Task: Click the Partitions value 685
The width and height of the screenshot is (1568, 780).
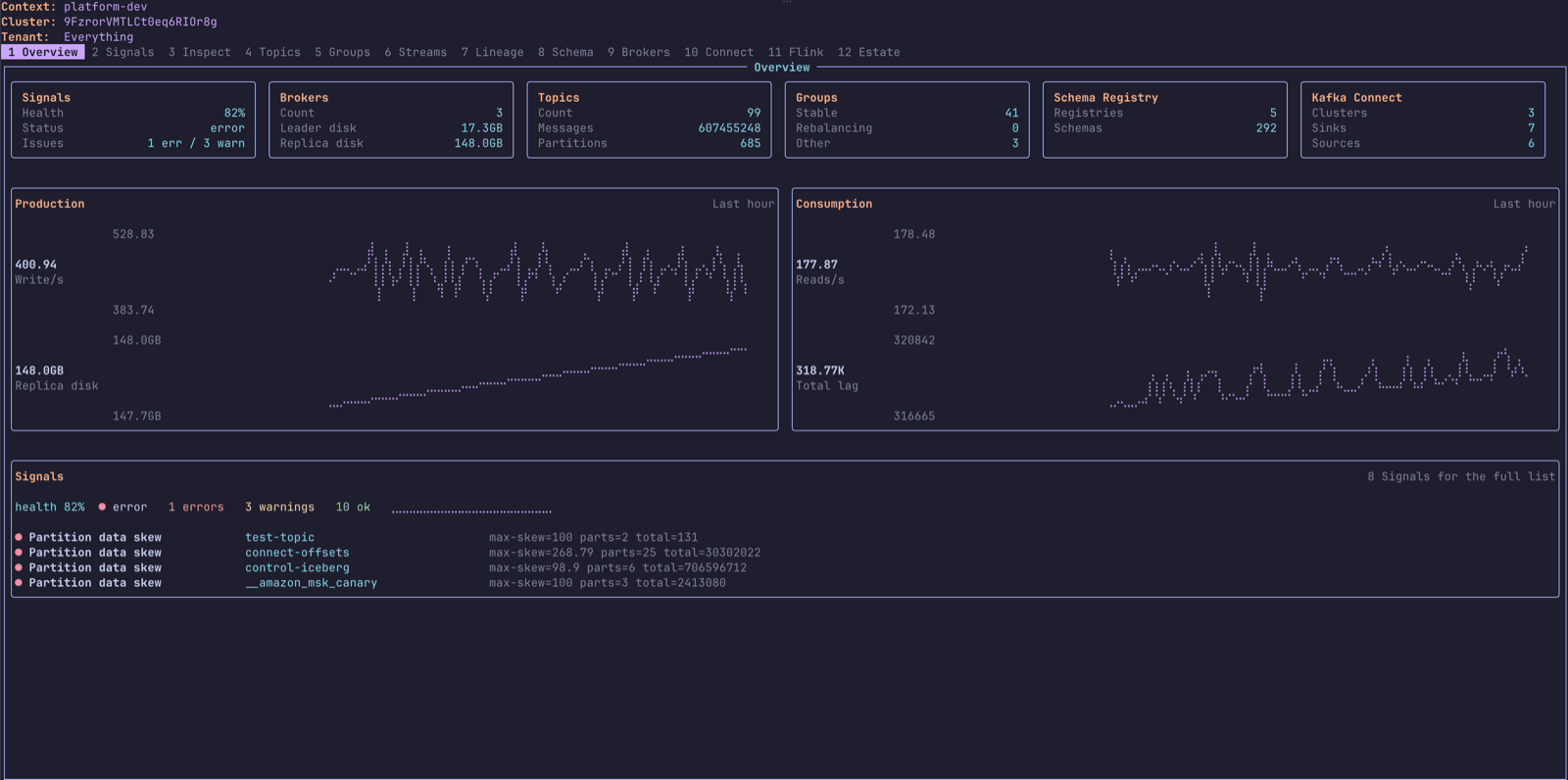Action: click(x=751, y=143)
